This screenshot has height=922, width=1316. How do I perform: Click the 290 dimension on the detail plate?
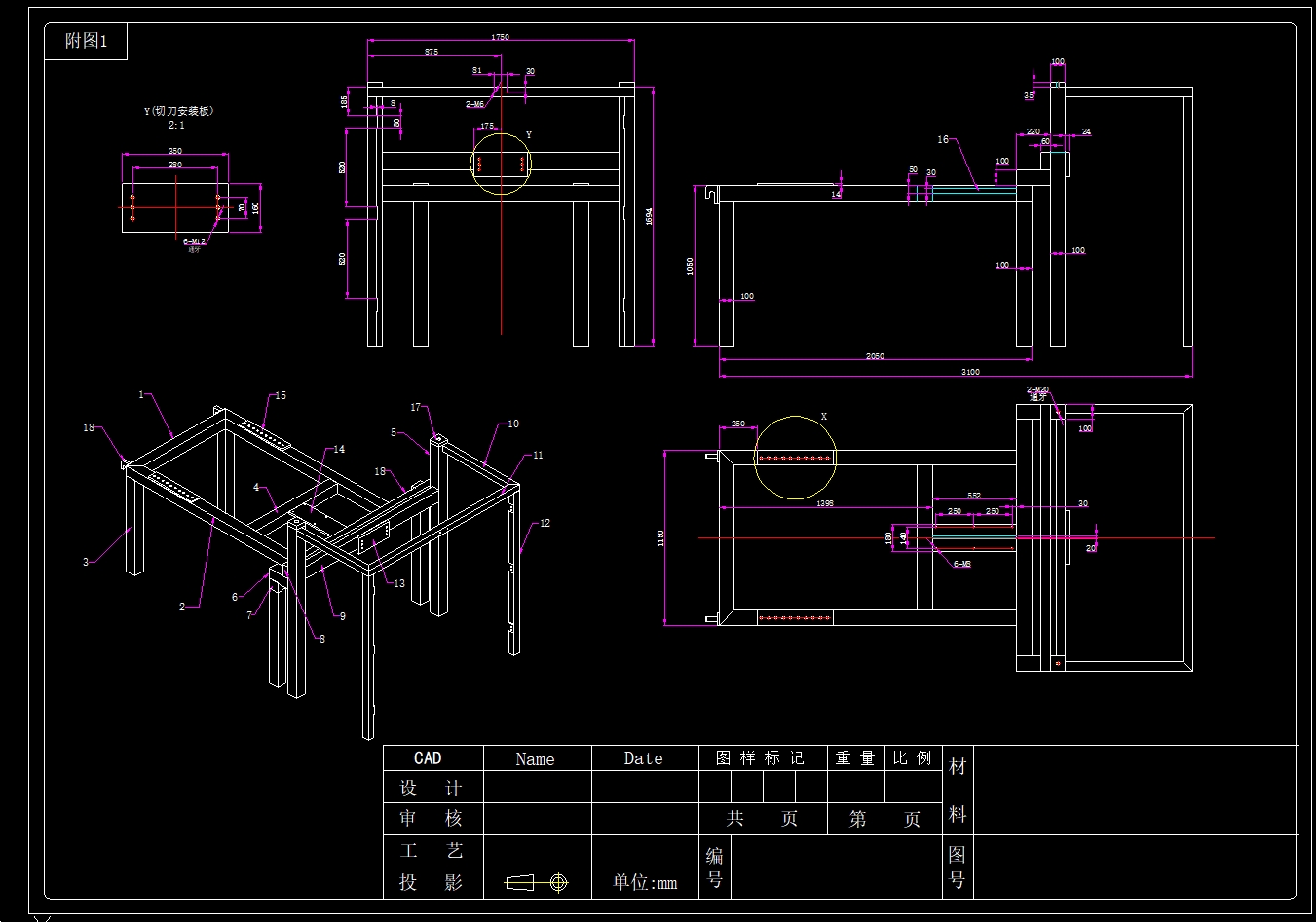175,165
